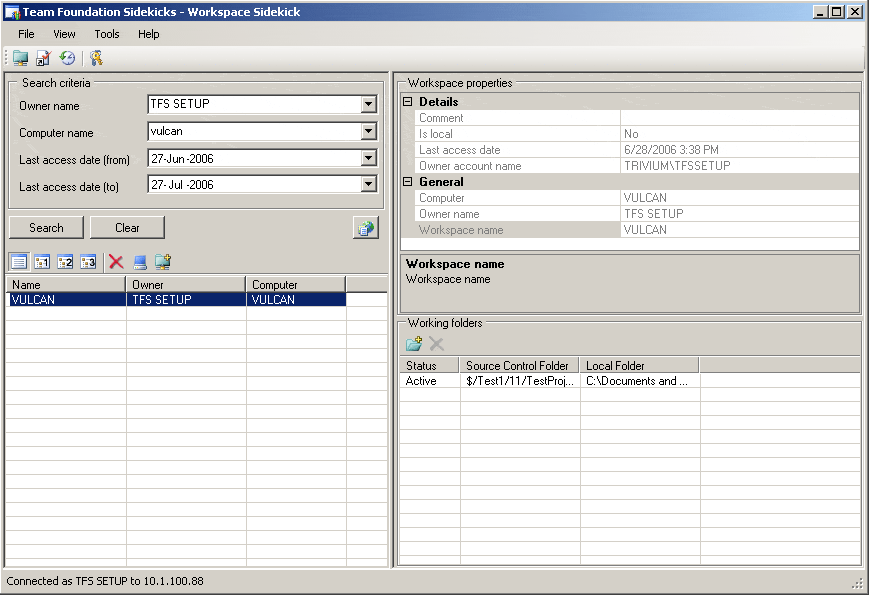Click the add working folder icon

[x=414, y=344]
